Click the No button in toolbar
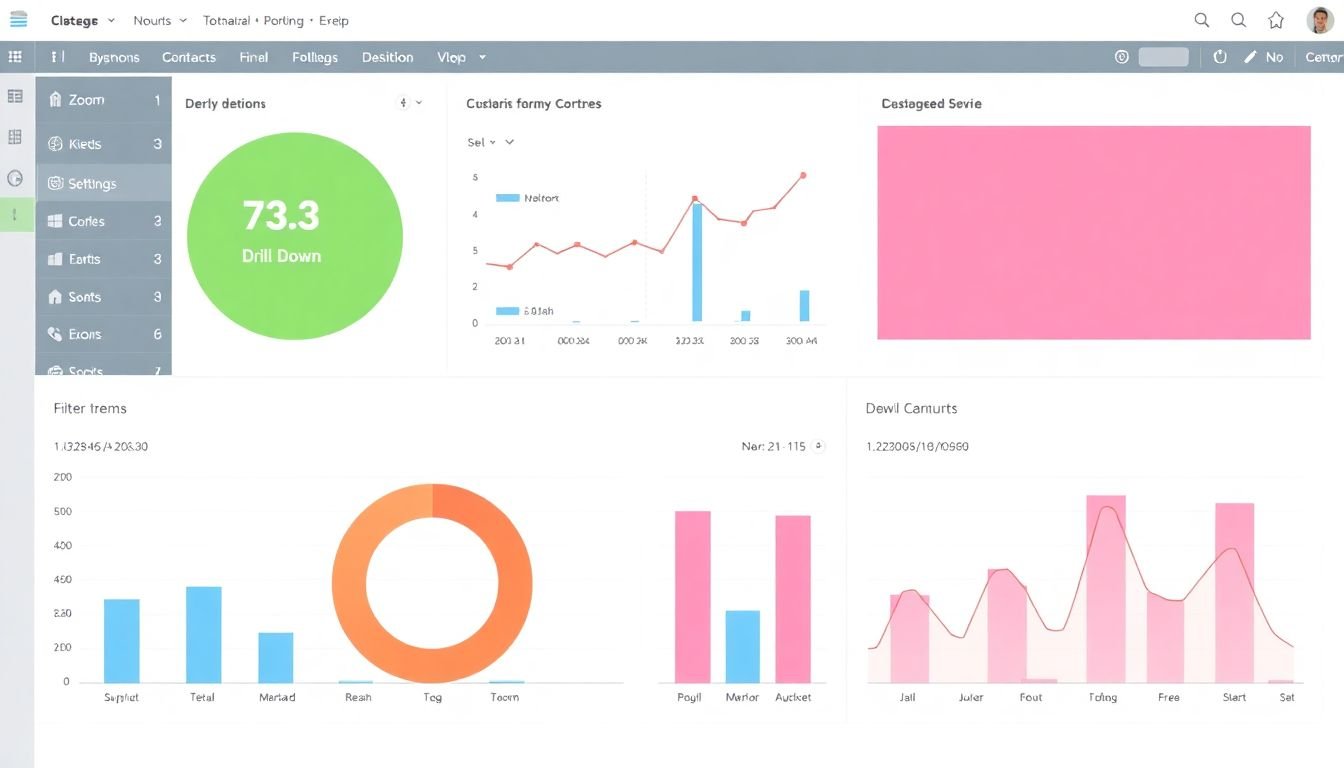This screenshot has width=1344, height=768. pyautogui.click(x=1274, y=57)
